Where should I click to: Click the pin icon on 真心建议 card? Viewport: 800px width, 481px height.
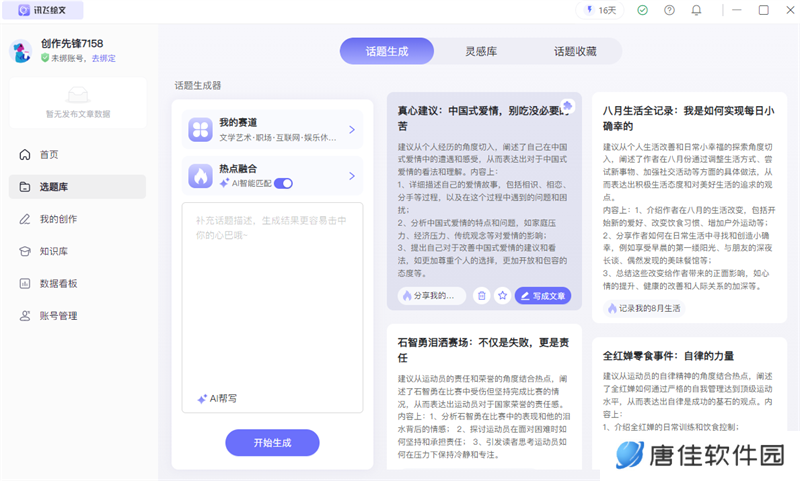click(x=567, y=106)
